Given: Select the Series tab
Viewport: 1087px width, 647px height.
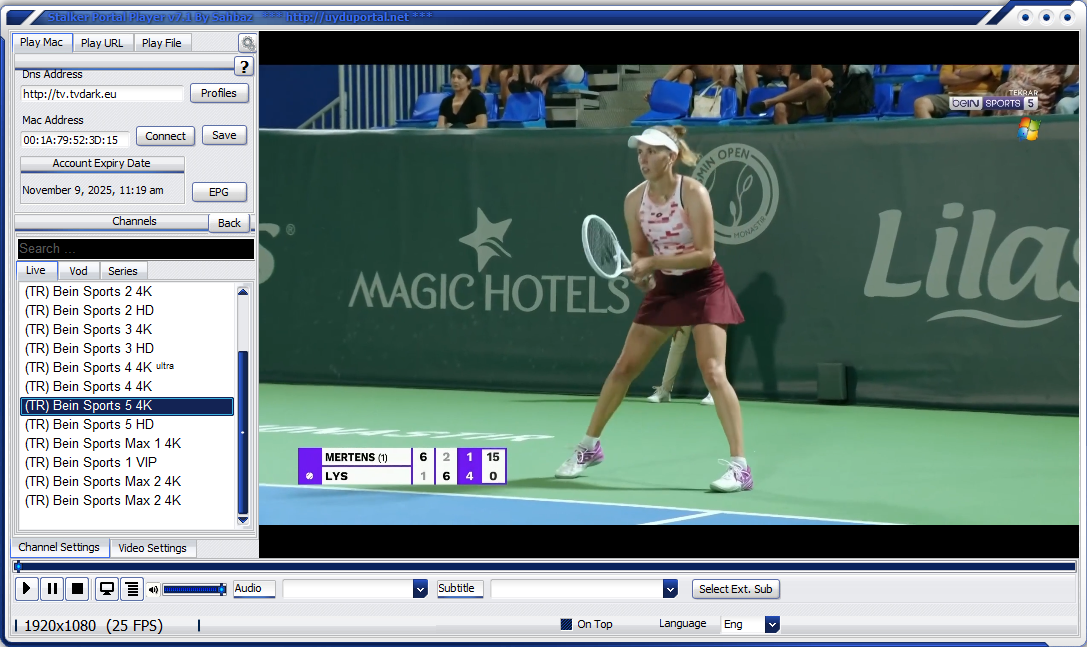Looking at the screenshot, I should (x=123, y=271).
